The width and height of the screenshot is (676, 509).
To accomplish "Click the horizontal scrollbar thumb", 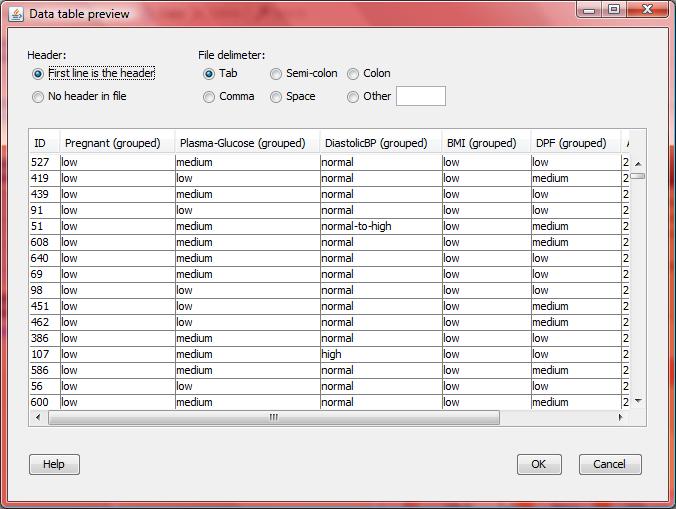I will tap(274, 417).
